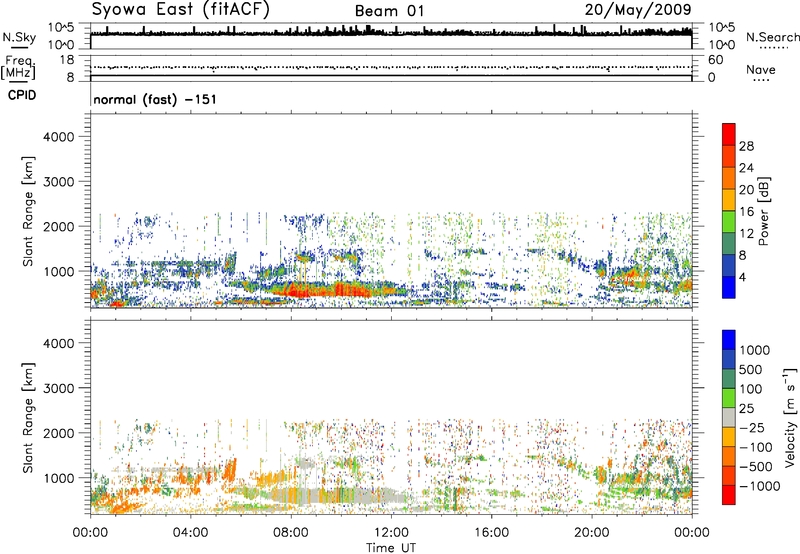Click the "2000" range tick on velocity panel
Image resolution: width=800 pixels, height=554 pixels.
click(58, 433)
